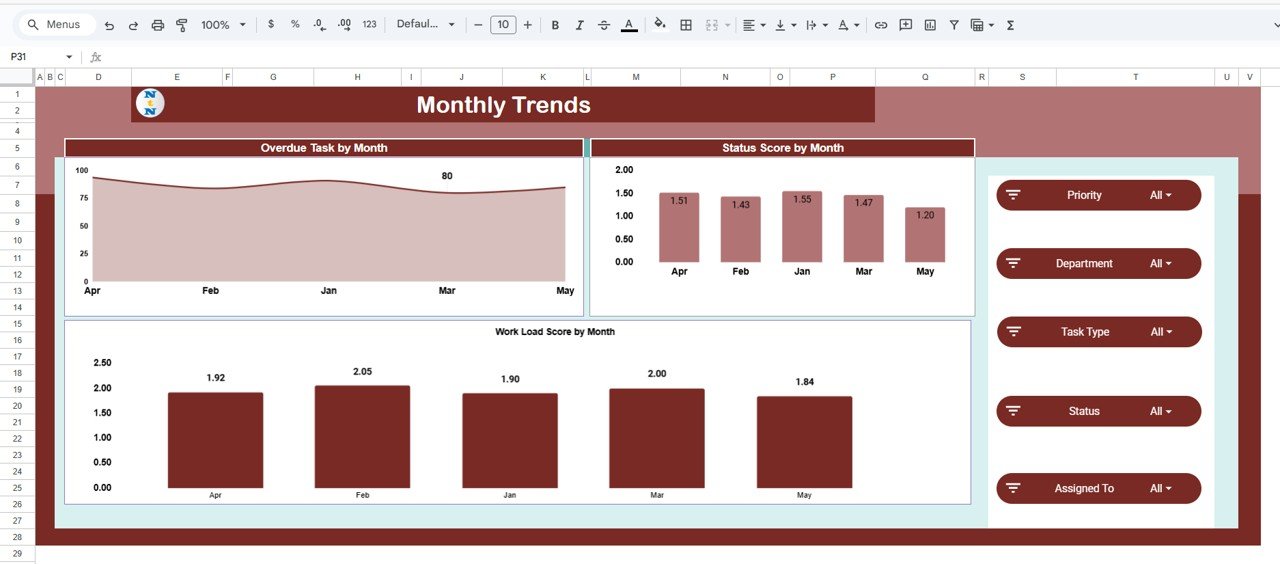Screen dimensions: 1280x564
Task: Open the fill color picker
Action: tap(659, 25)
